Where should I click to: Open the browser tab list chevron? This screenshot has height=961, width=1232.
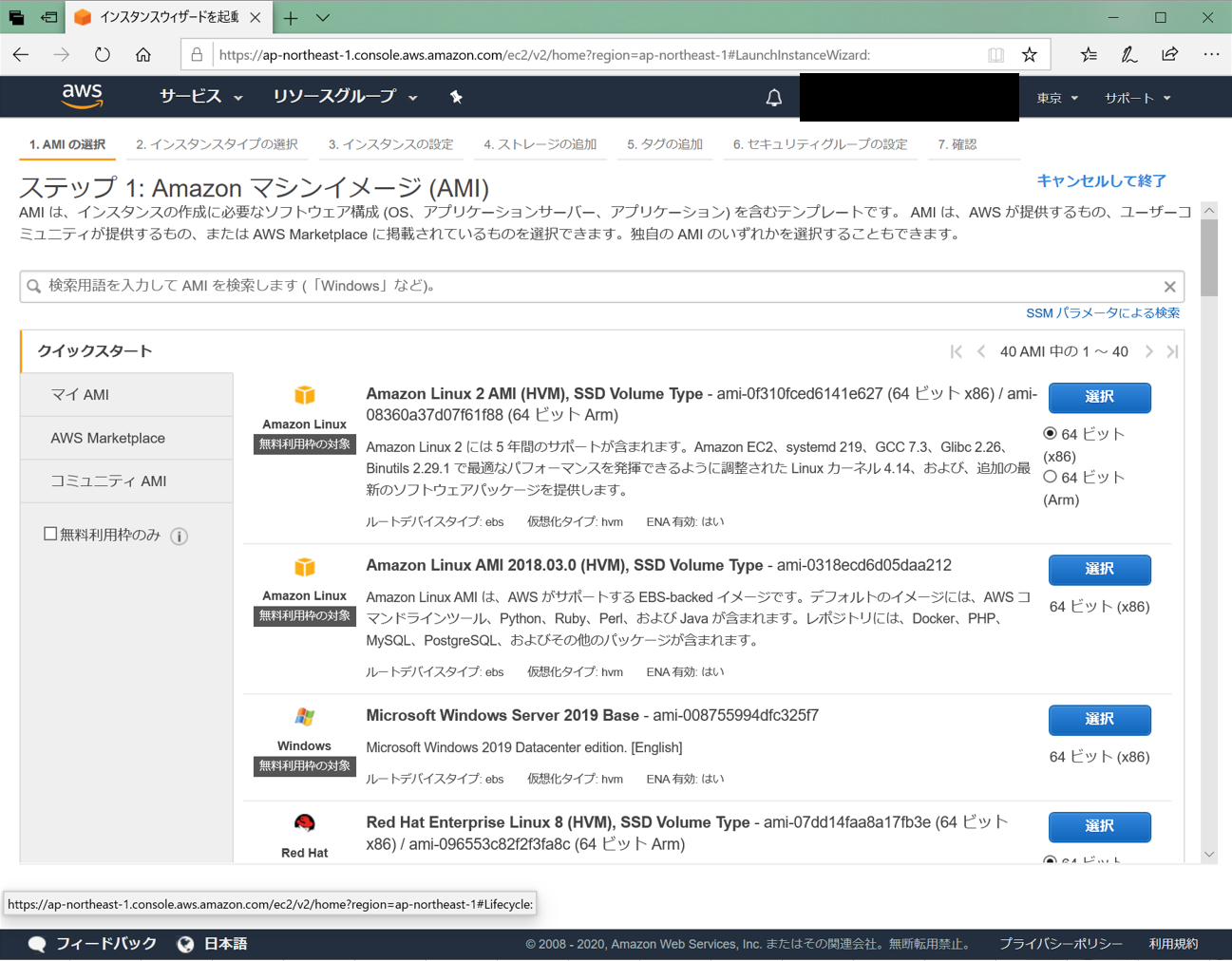pos(323,17)
